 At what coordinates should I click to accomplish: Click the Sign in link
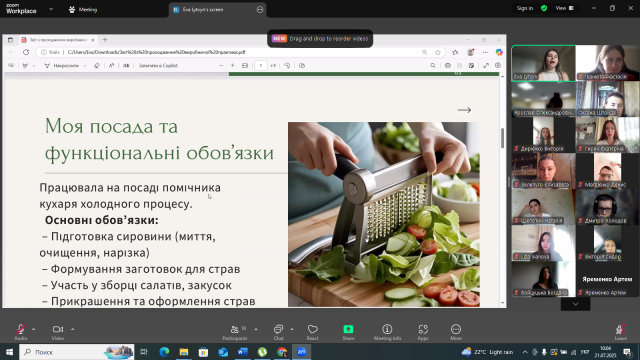[x=525, y=8]
